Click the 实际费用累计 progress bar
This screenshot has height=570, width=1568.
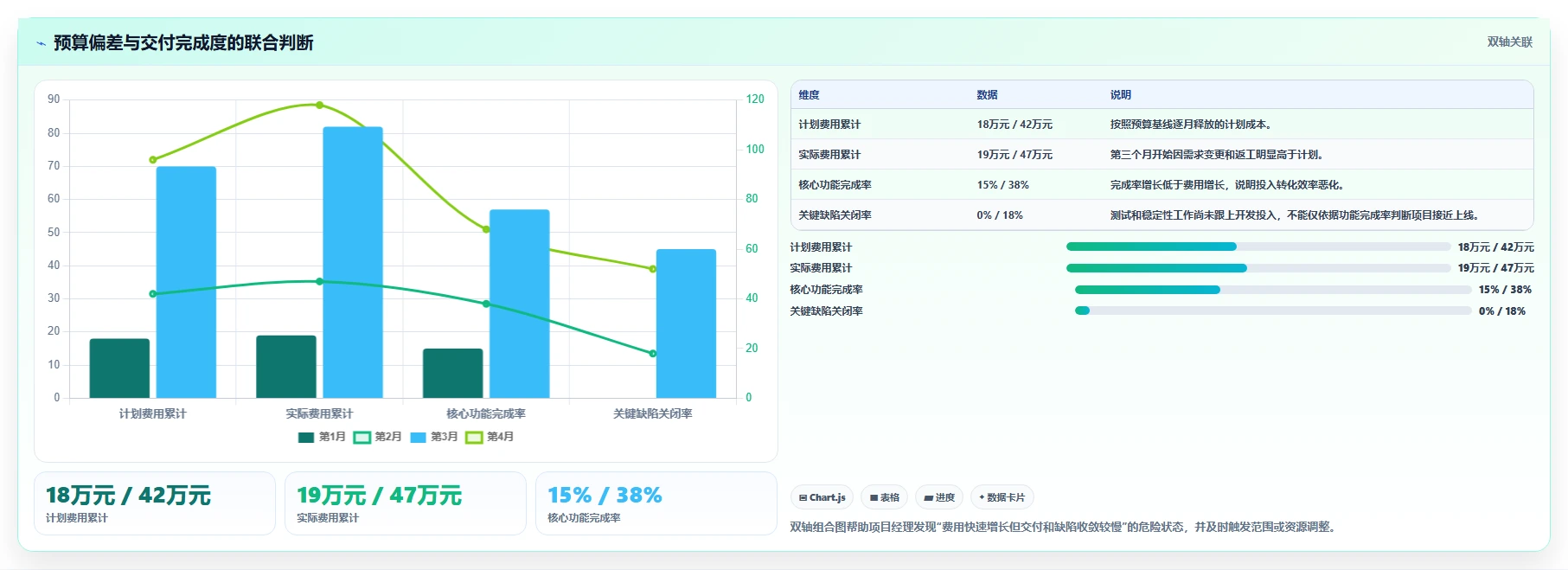click(x=1258, y=268)
